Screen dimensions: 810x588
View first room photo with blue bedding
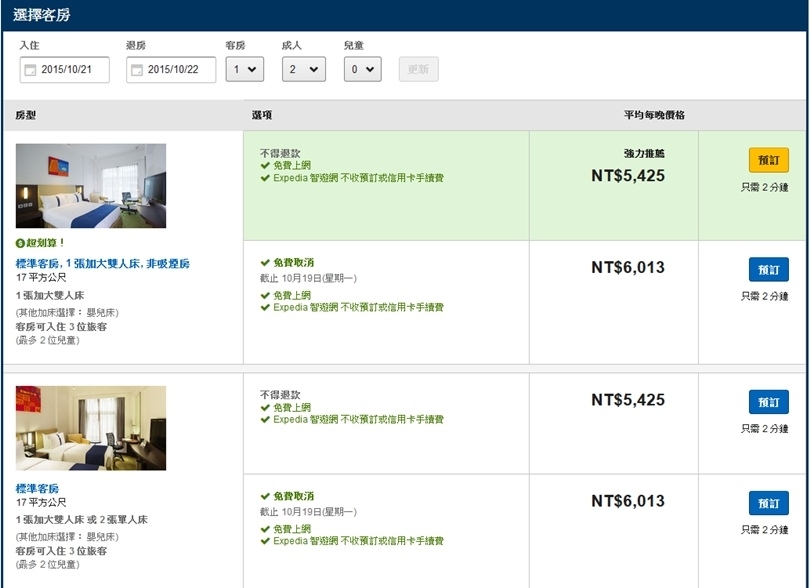click(x=91, y=186)
